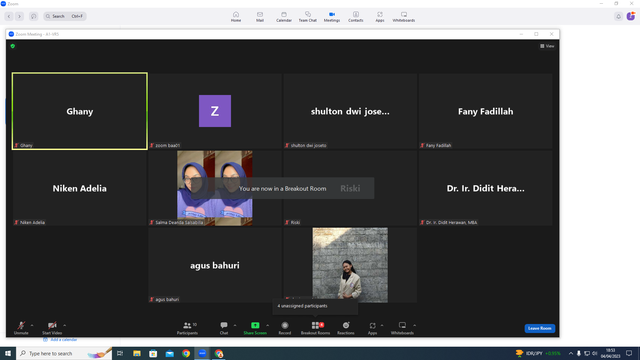Screen dimensions: 640x360
Task: Open the Windows Start menu
Action: 8,353
